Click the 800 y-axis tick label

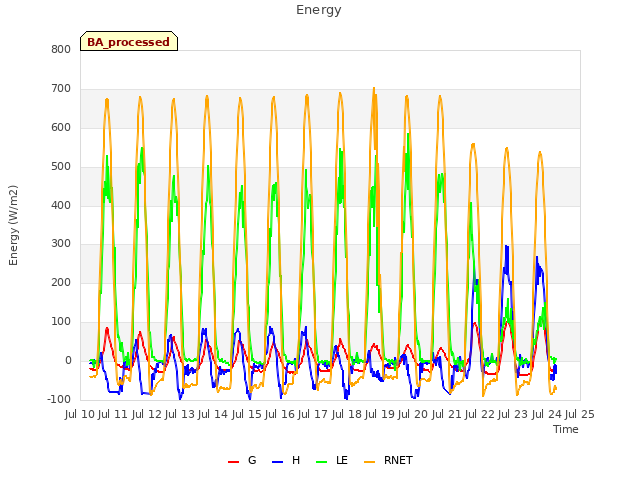tap(61, 49)
